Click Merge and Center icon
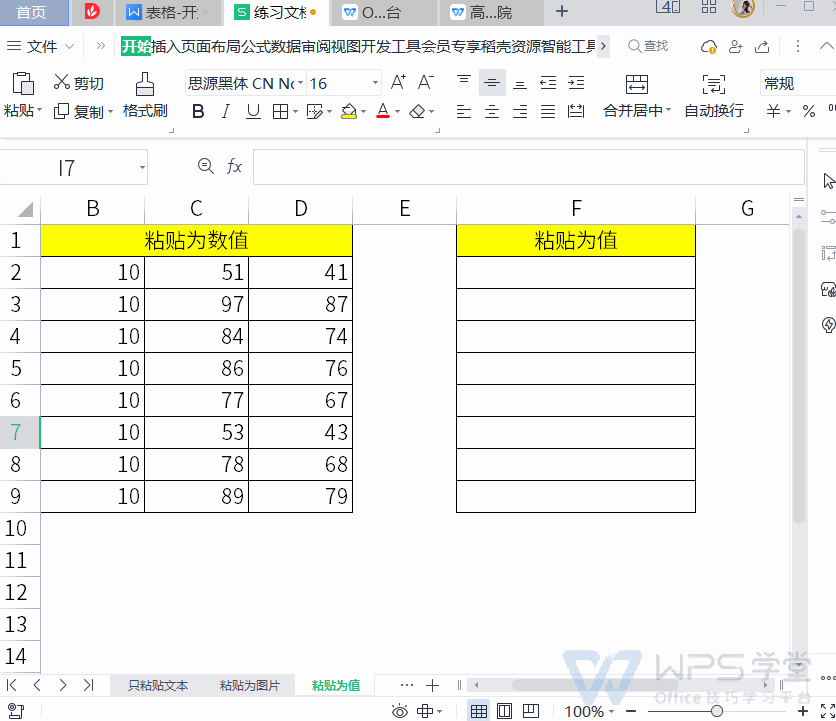836x721 pixels. pos(637,84)
